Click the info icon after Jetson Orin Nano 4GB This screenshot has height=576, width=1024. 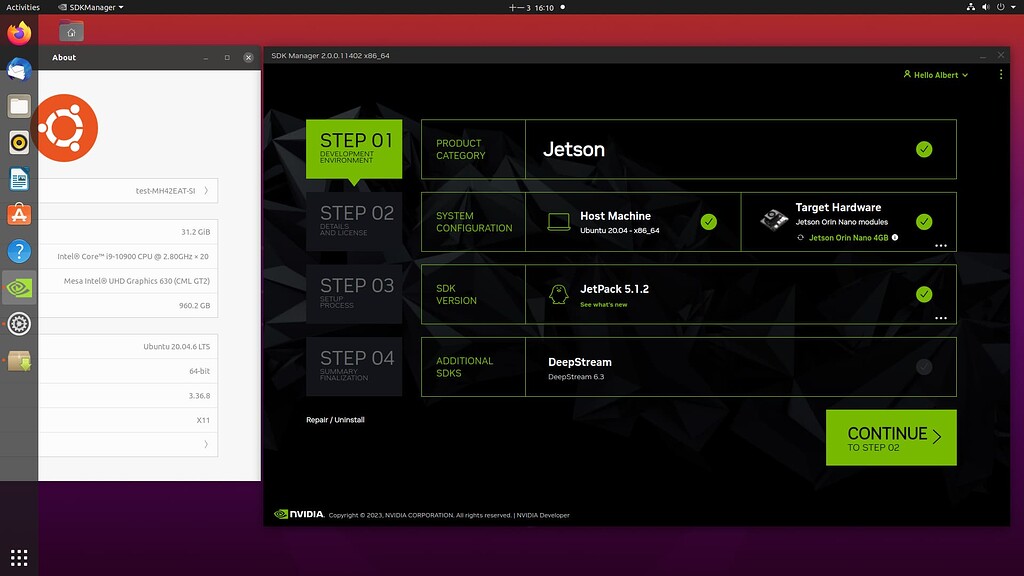pos(895,238)
